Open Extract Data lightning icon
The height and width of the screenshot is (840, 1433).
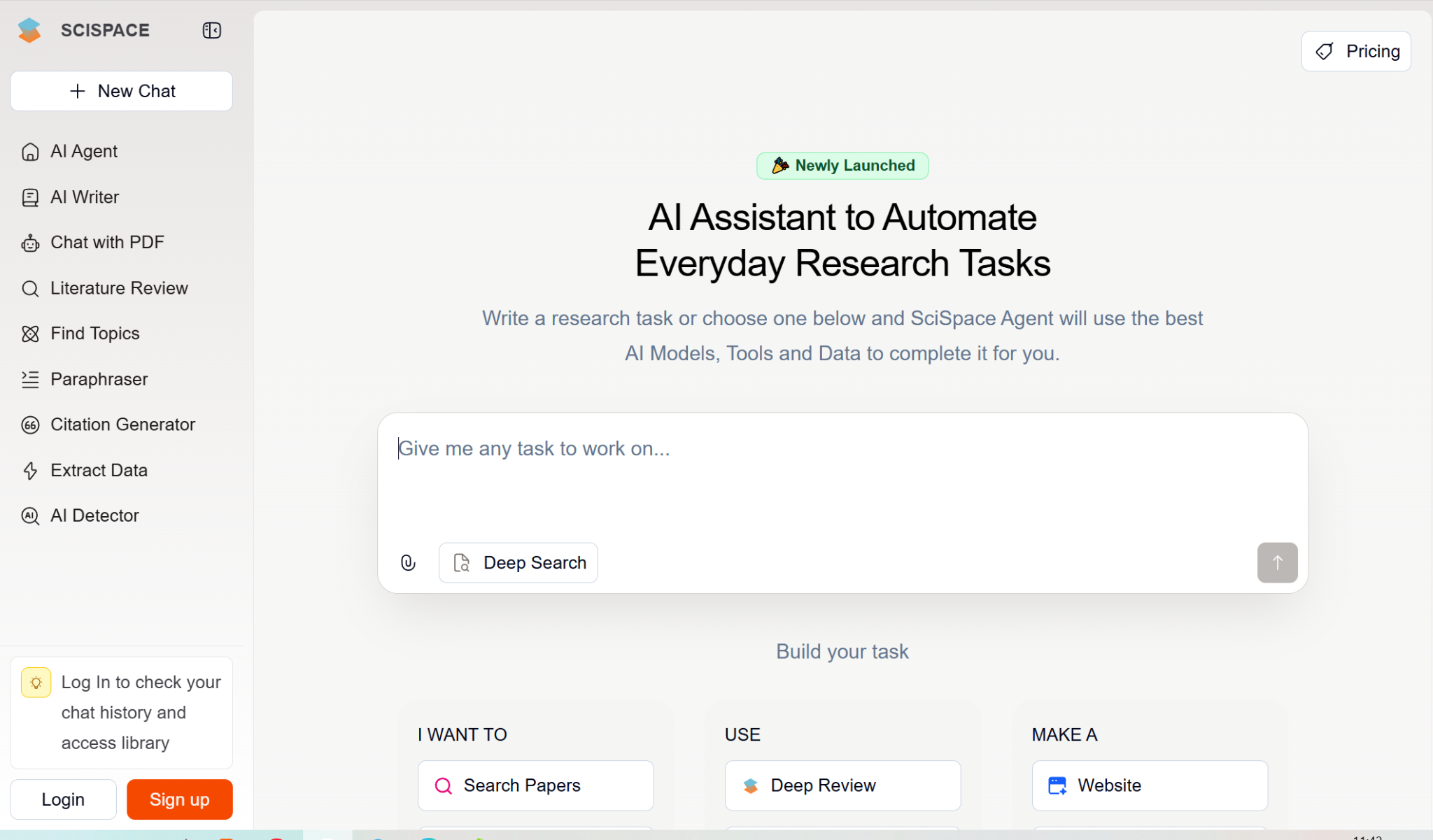(x=30, y=471)
